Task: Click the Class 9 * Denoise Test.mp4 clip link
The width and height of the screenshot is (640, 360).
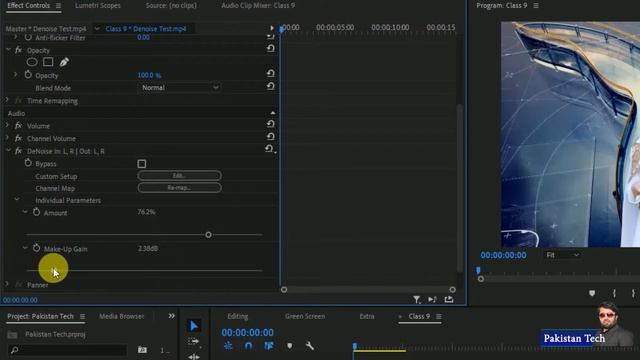Action: coord(146,29)
